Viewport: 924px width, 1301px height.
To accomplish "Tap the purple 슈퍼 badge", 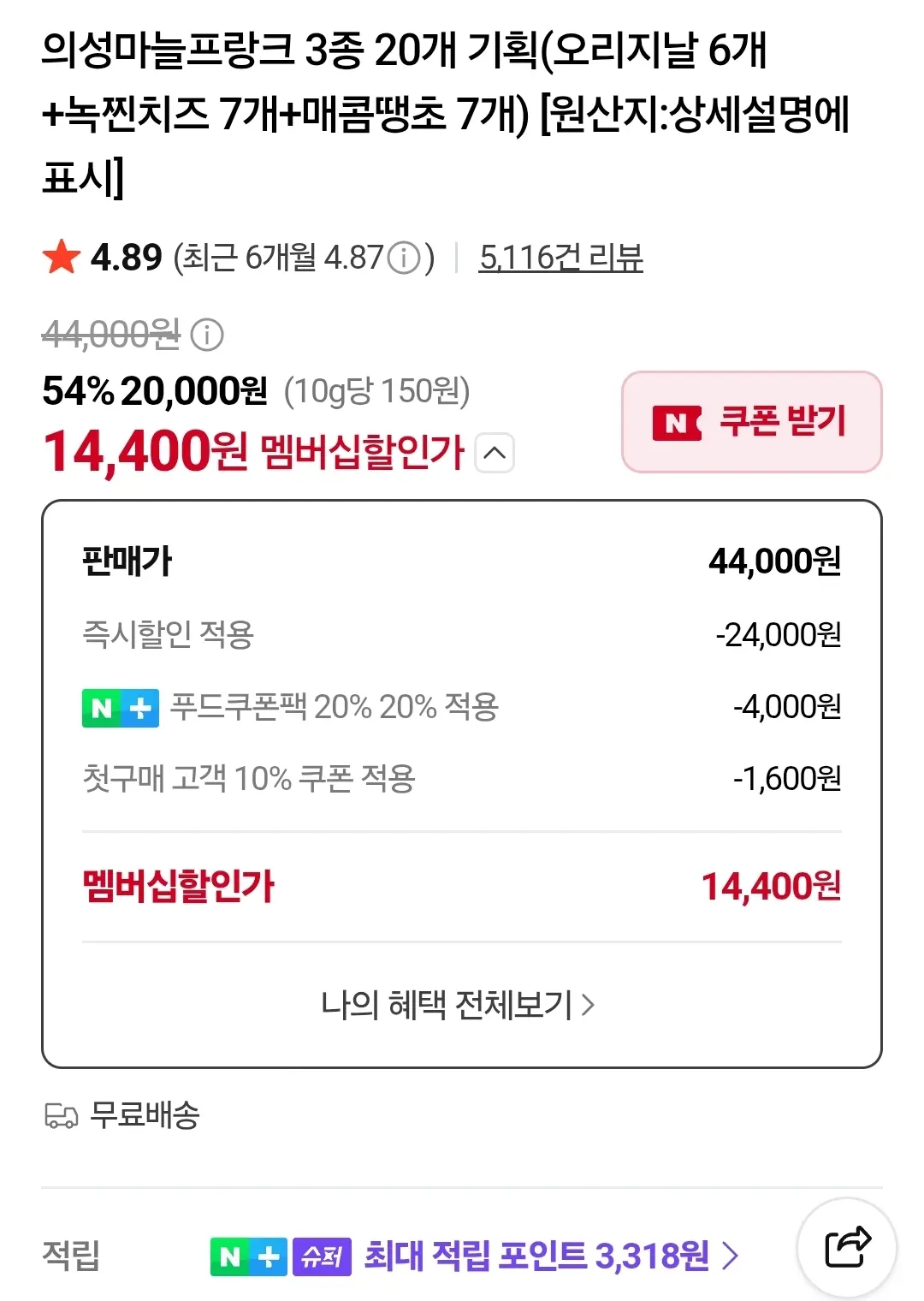I will point(322,1256).
